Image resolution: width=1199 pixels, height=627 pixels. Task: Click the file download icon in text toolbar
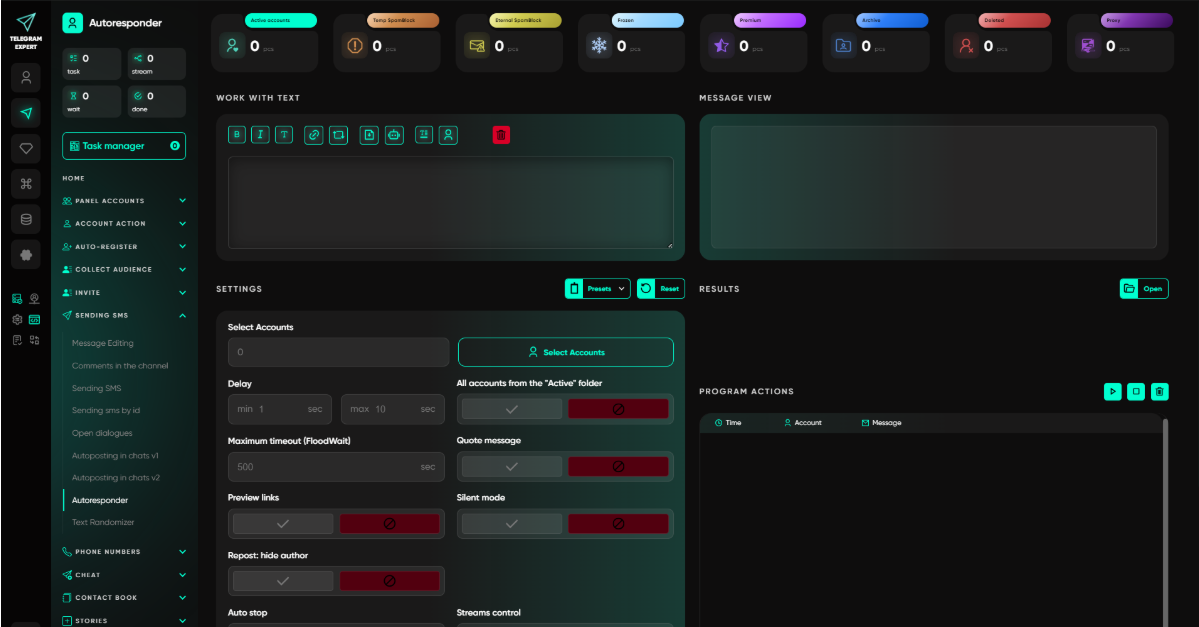(369, 135)
